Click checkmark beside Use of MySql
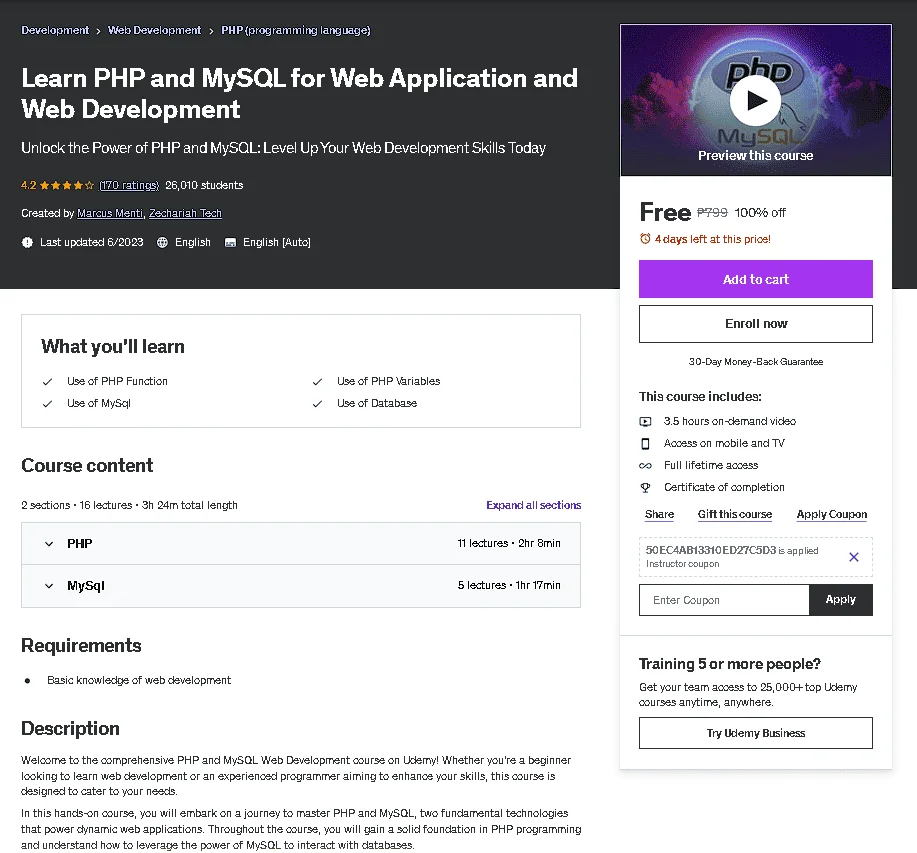This screenshot has width=917, height=853. coord(47,404)
